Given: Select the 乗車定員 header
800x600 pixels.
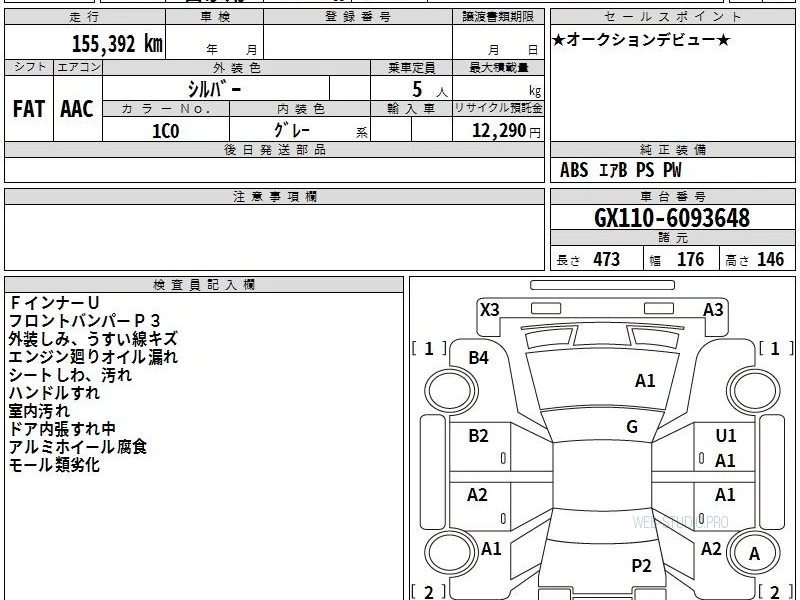Looking at the screenshot, I should click(411, 68).
